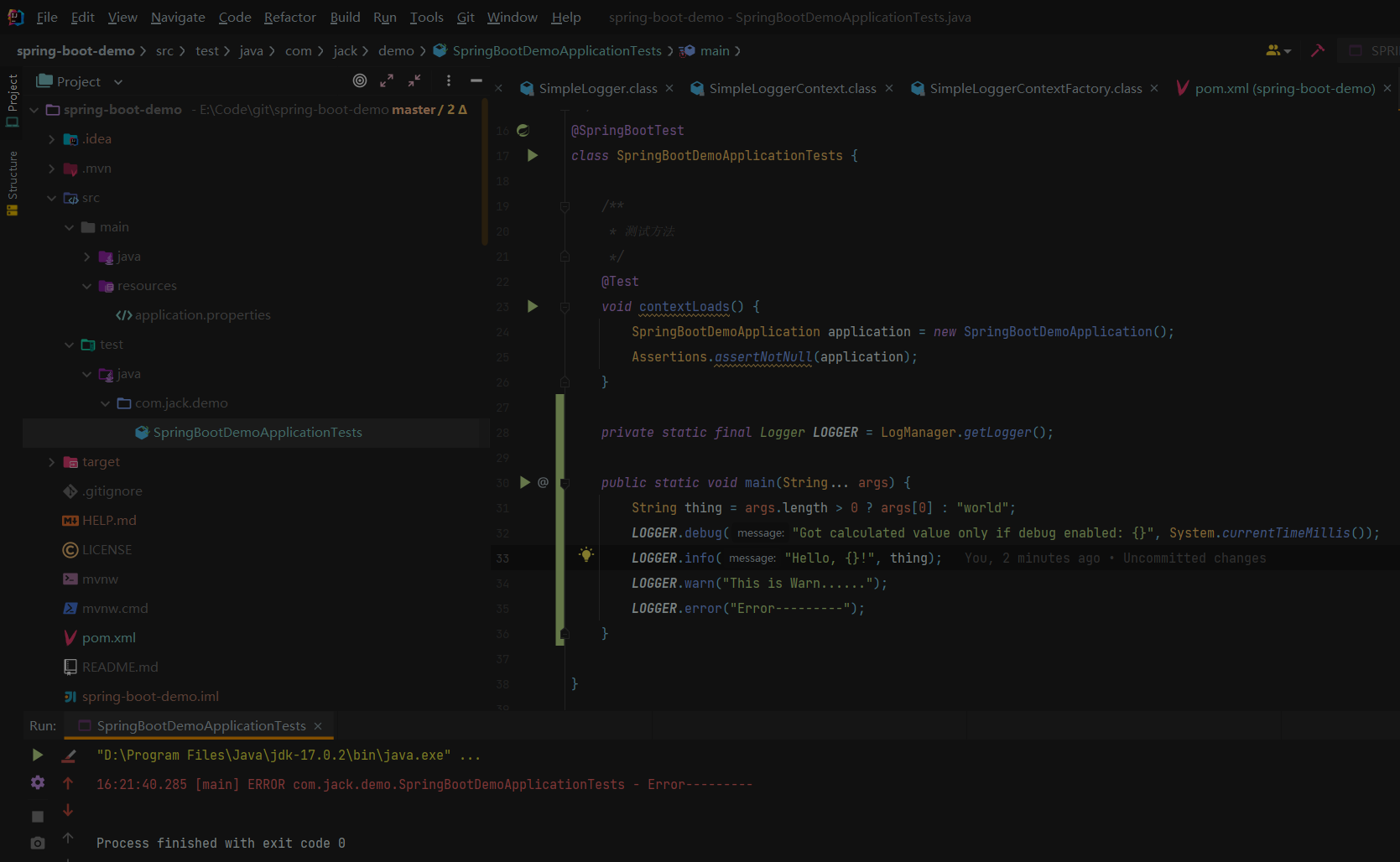This screenshot has height=862, width=1400.
Task: Click the SpringBootDemoApplicationTests breadcrumb
Action: click(556, 51)
